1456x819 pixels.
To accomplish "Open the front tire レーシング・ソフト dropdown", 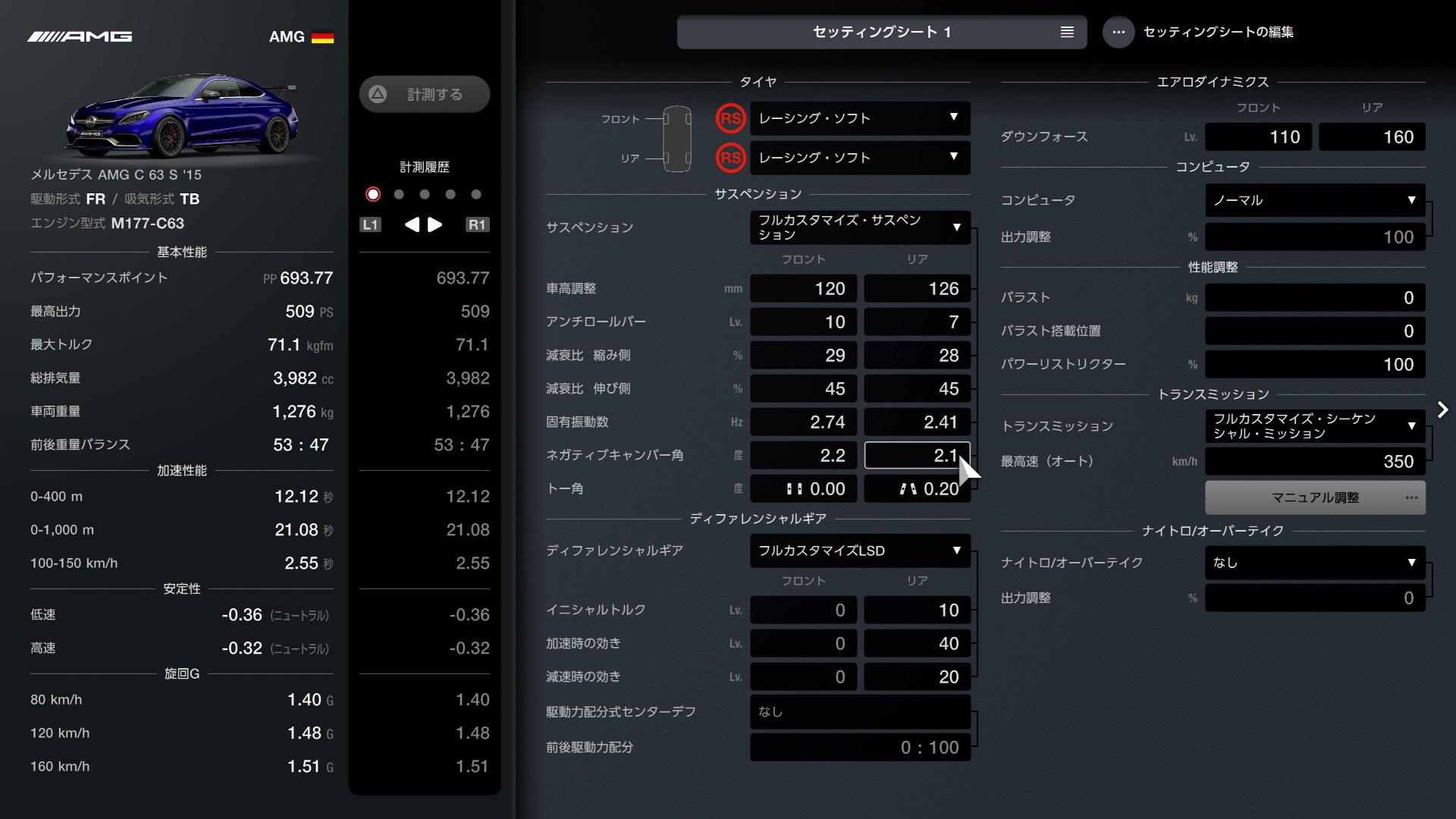I will 860,118.
